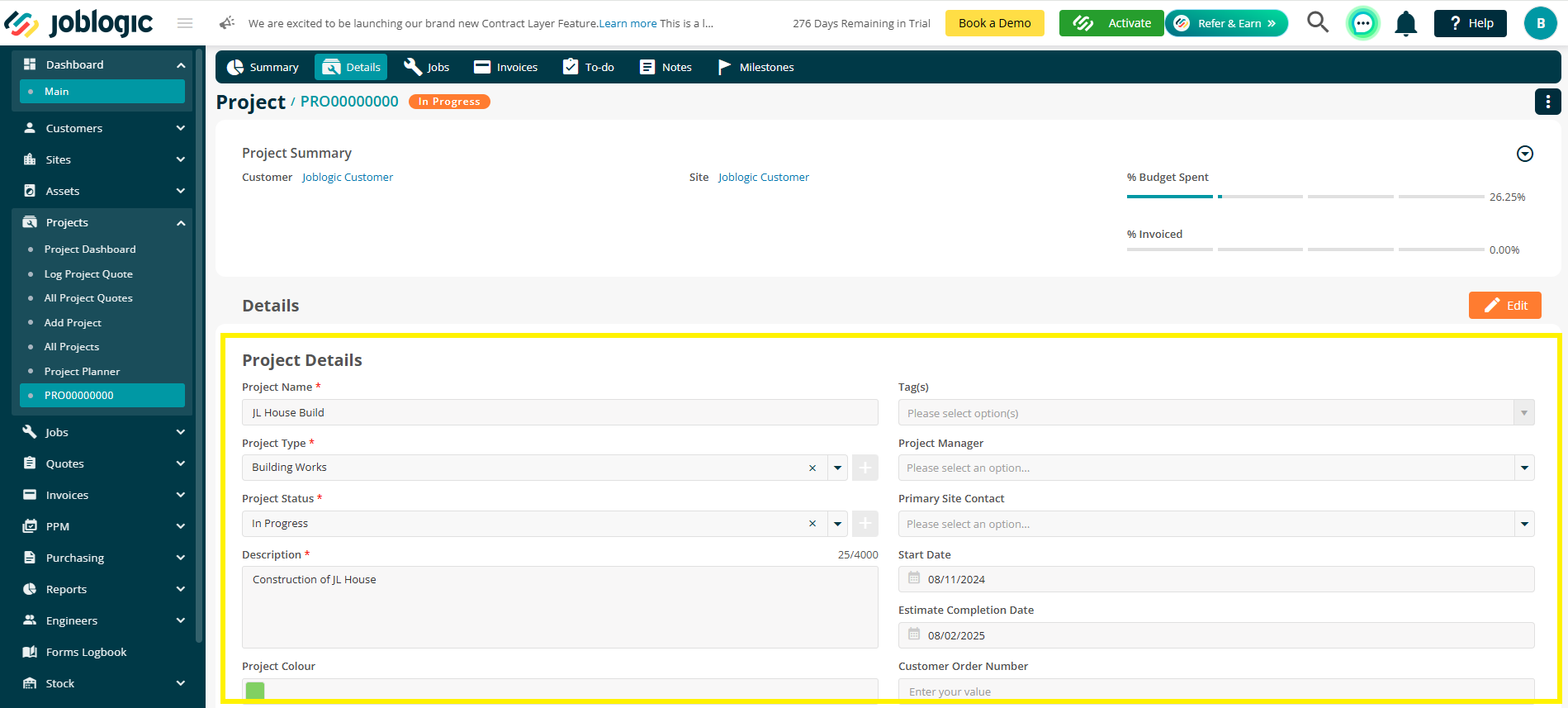Clear the Building Works project type selection

click(812, 468)
